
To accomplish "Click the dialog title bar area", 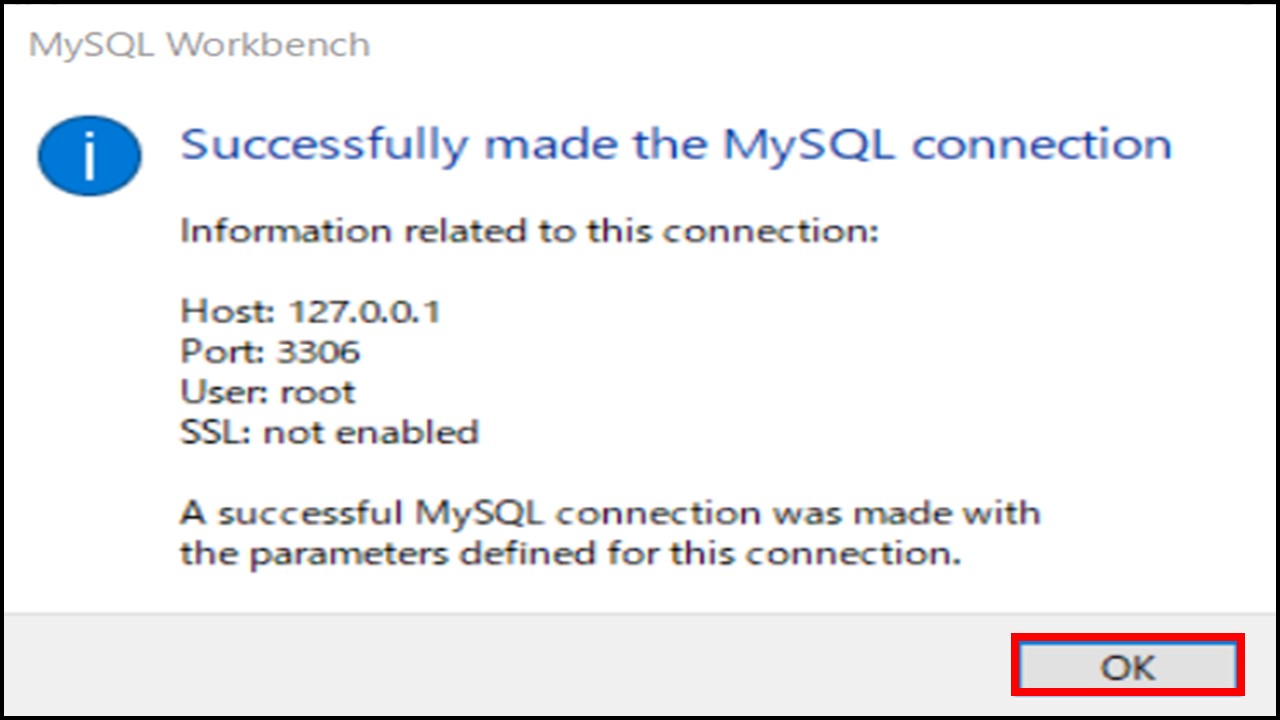I will coord(640,44).
